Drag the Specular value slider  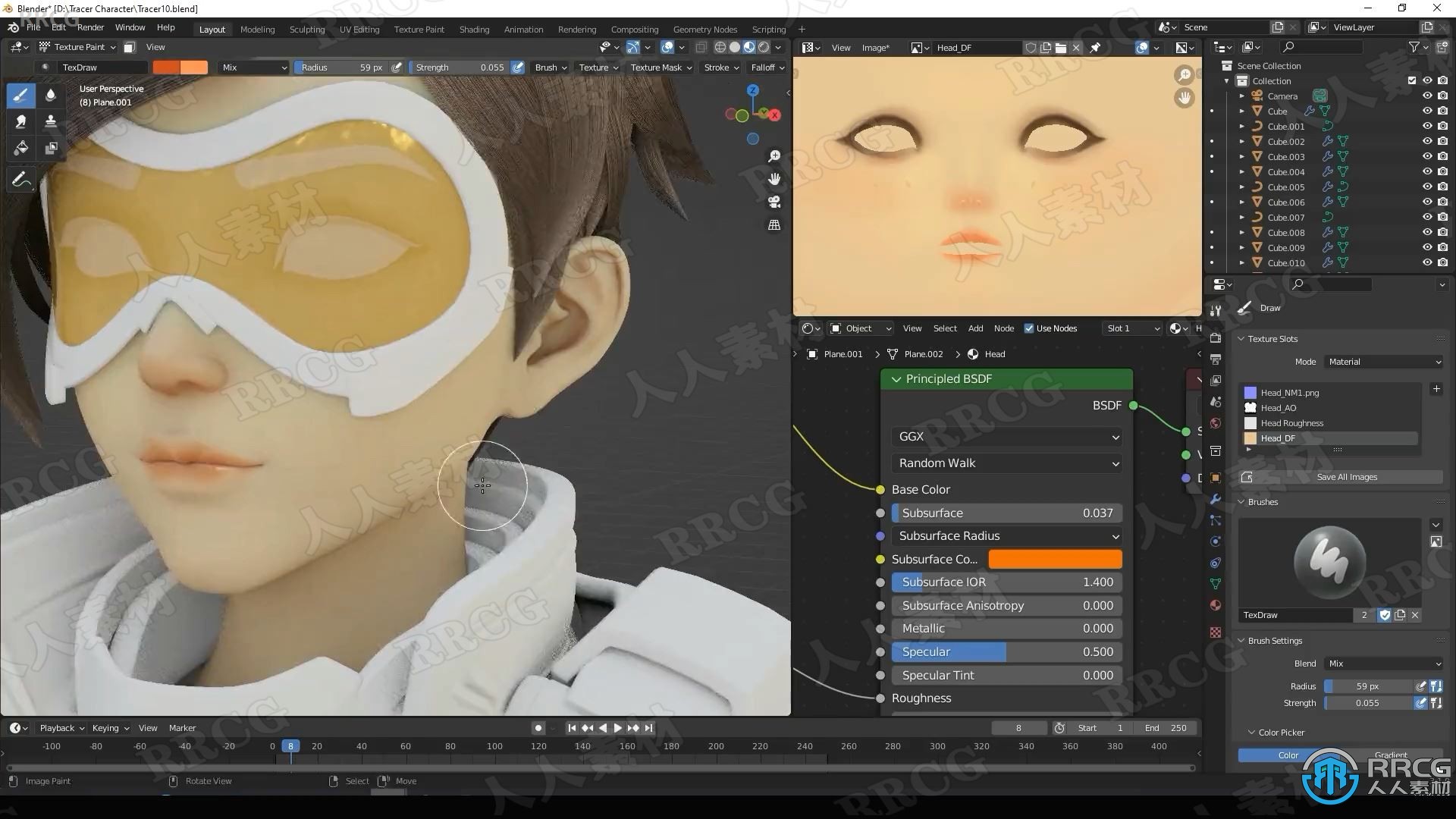pos(1003,651)
